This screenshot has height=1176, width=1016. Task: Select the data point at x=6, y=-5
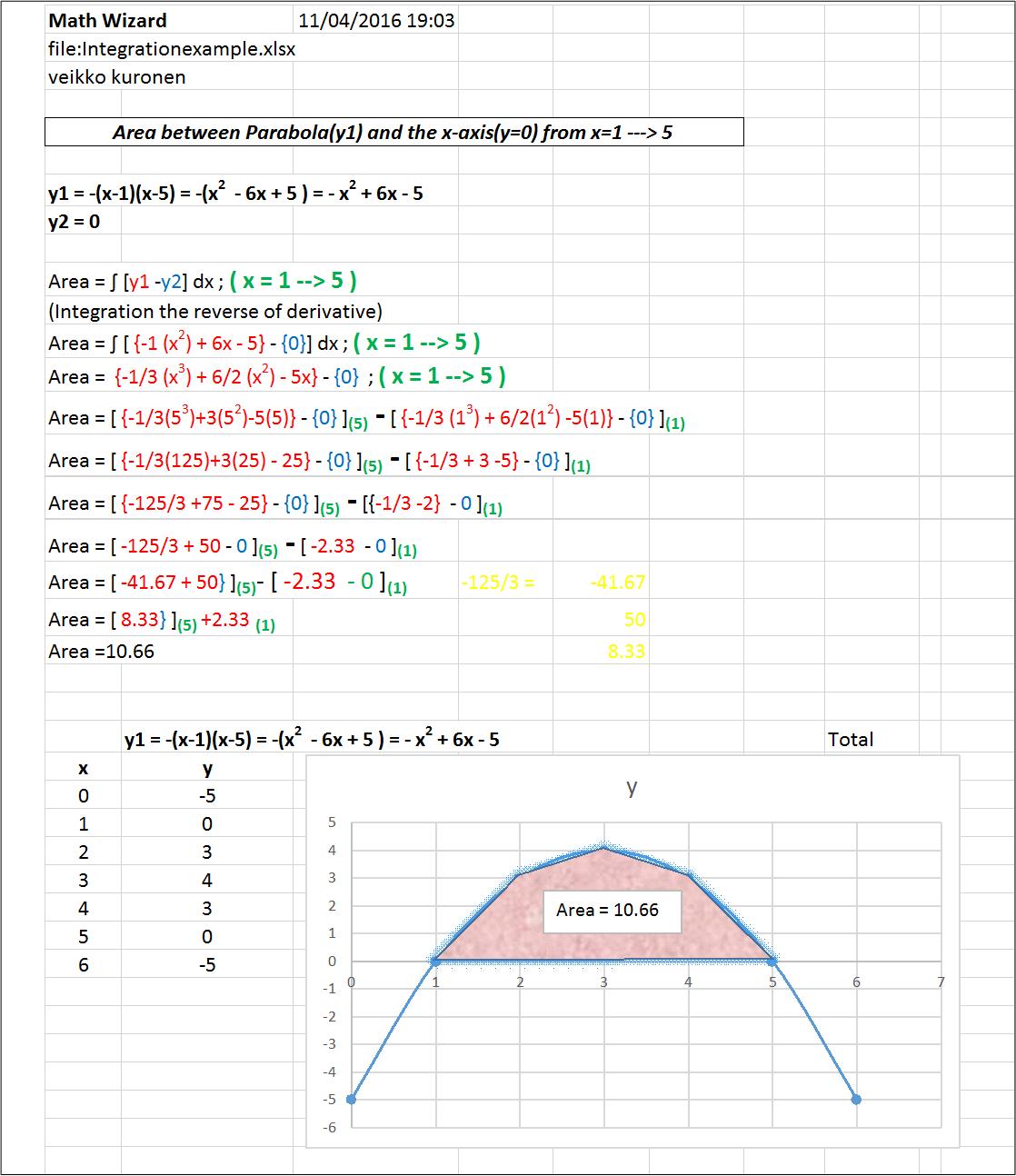pos(856,1100)
